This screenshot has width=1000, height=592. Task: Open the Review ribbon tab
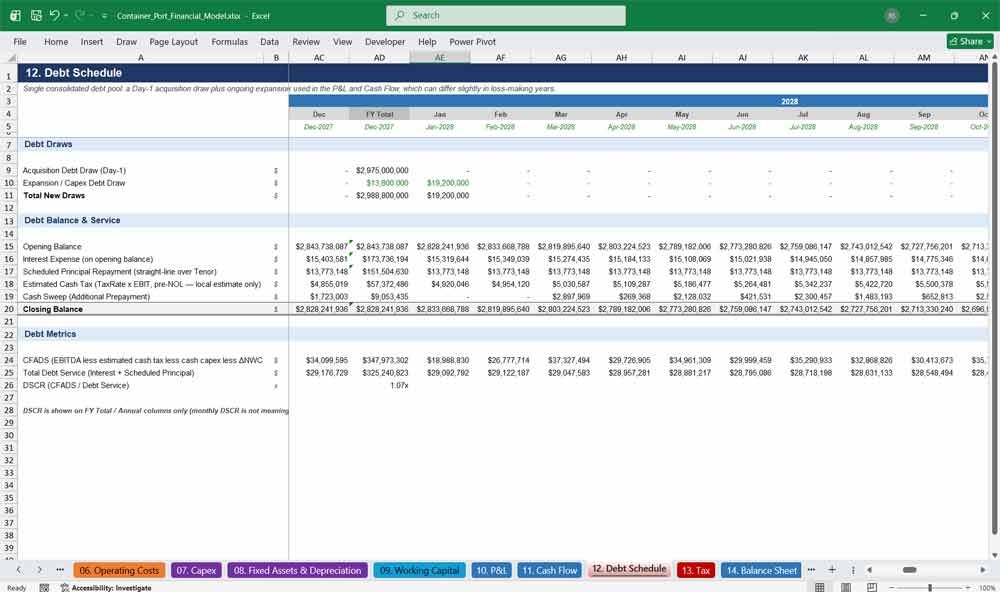pos(306,41)
